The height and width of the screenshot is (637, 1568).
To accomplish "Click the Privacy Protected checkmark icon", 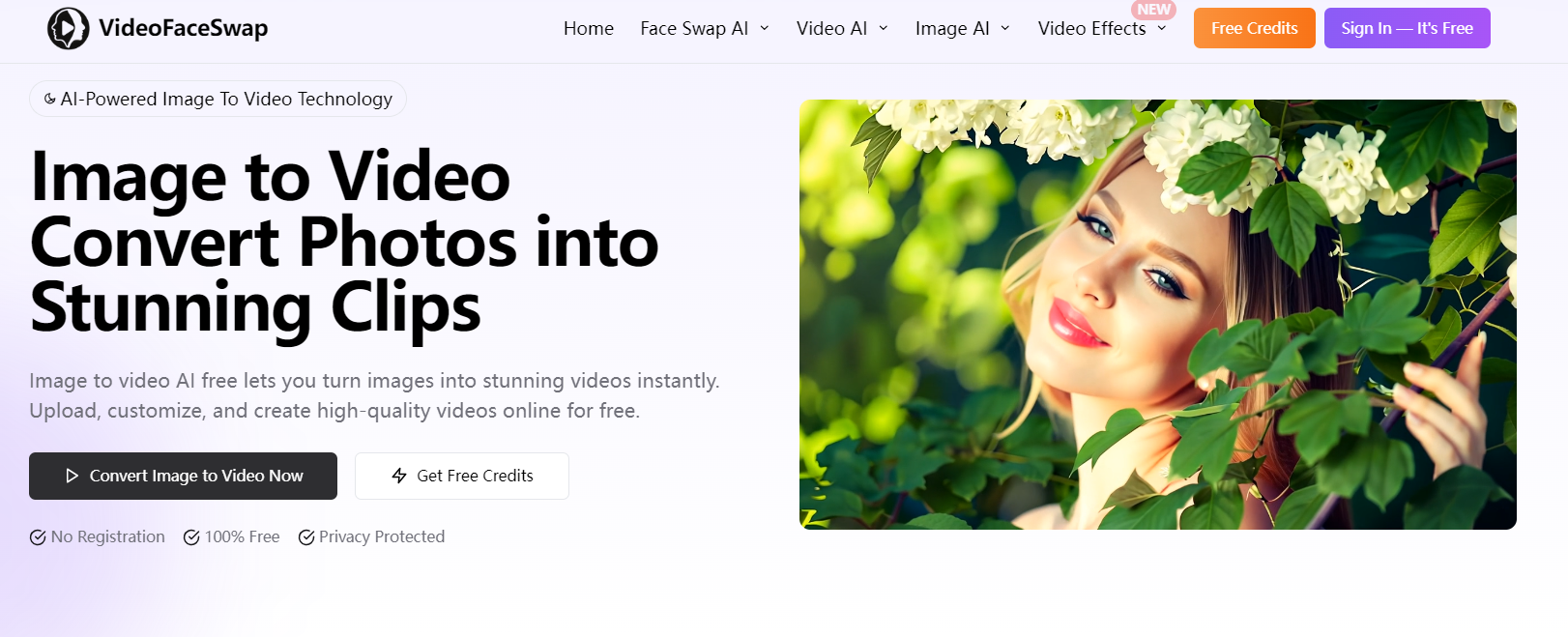I will click(306, 537).
